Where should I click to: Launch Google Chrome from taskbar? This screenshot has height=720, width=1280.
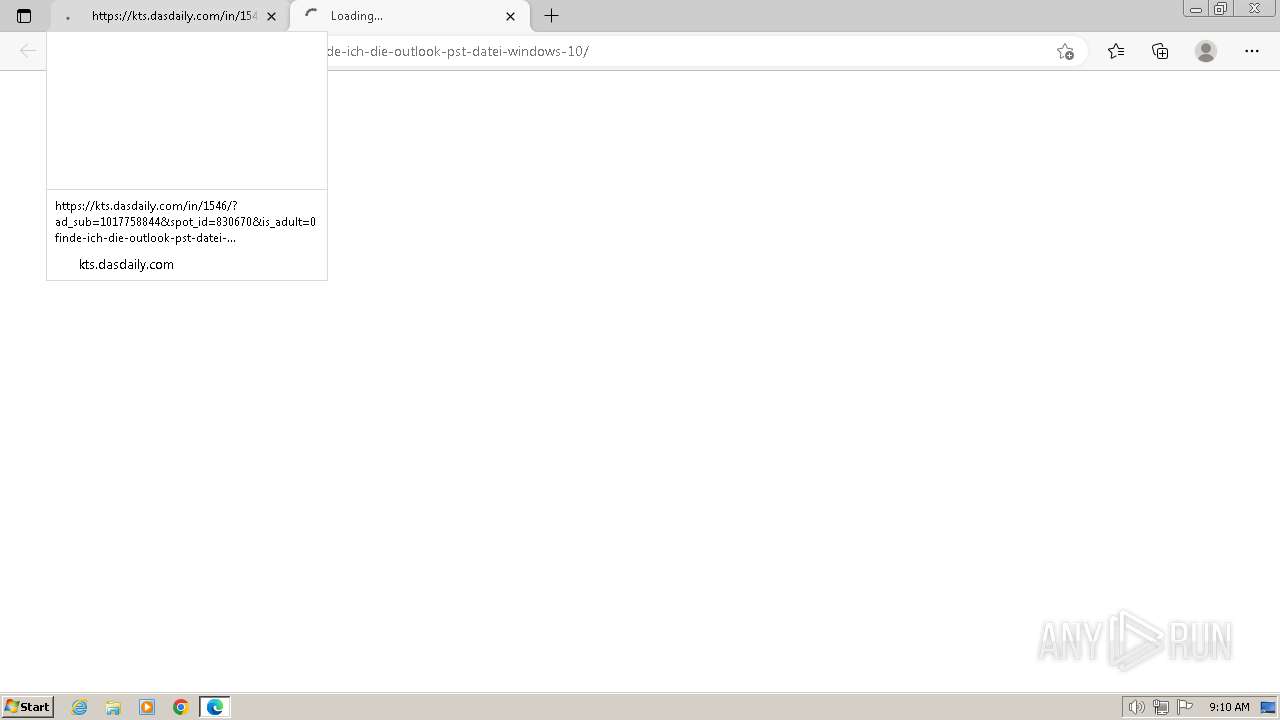pyautogui.click(x=181, y=707)
